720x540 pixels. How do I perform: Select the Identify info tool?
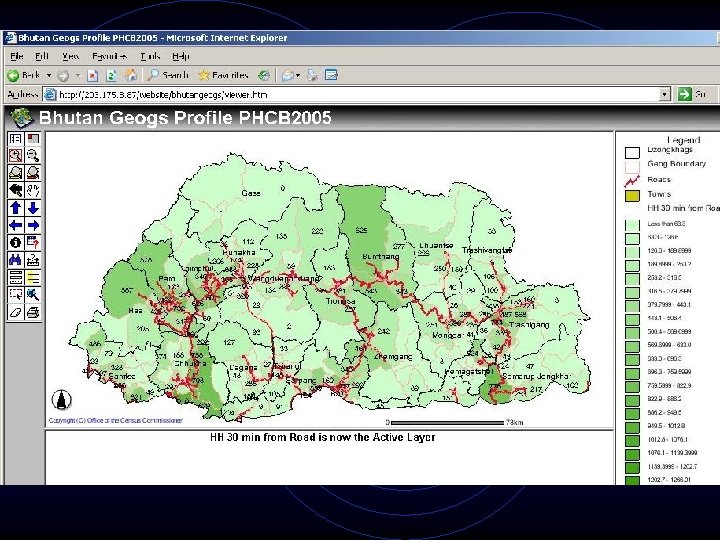click(16, 242)
